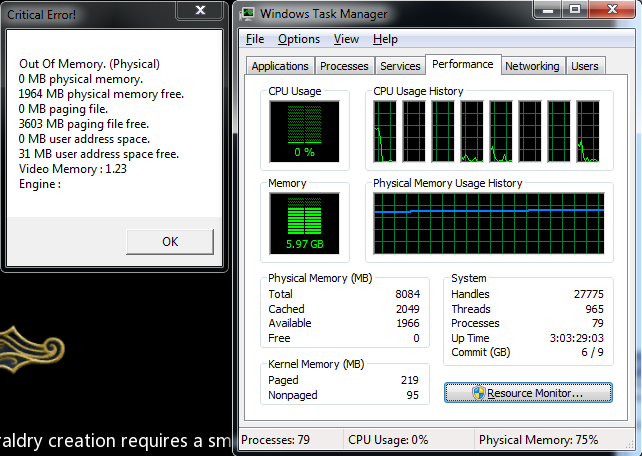Click the CPU Usage 0 % meter
642x456 pixels.
click(x=304, y=131)
